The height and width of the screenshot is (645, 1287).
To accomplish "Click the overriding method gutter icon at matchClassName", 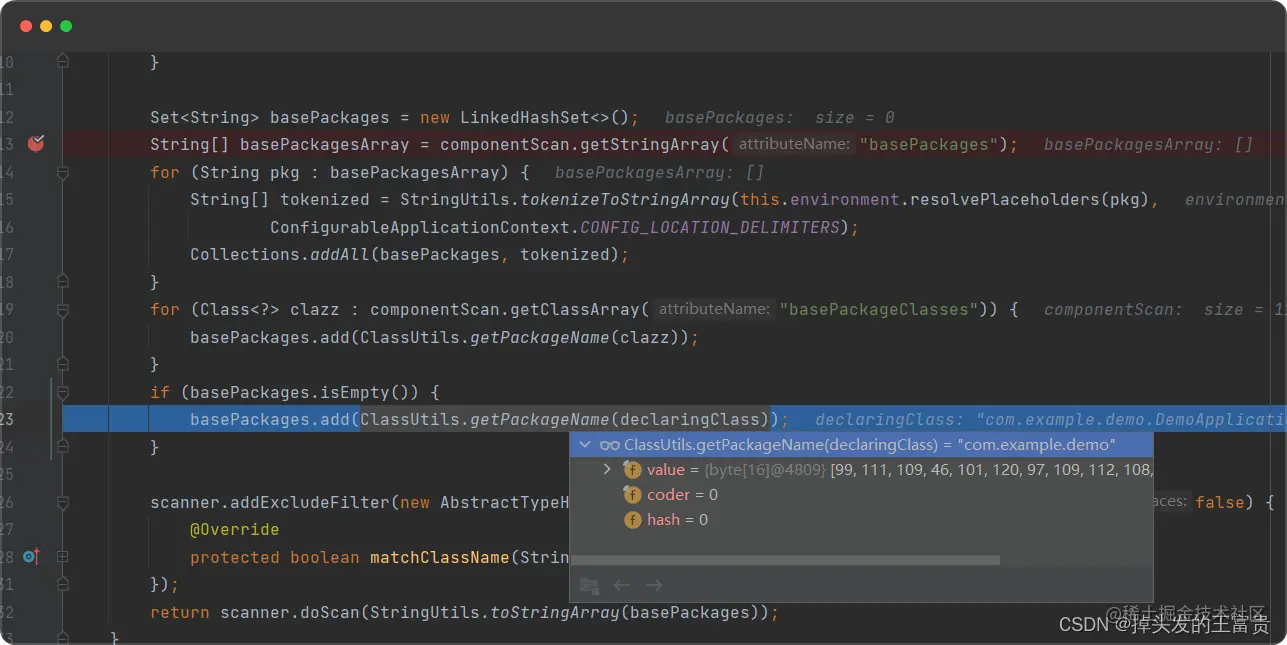I will (31, 556).
